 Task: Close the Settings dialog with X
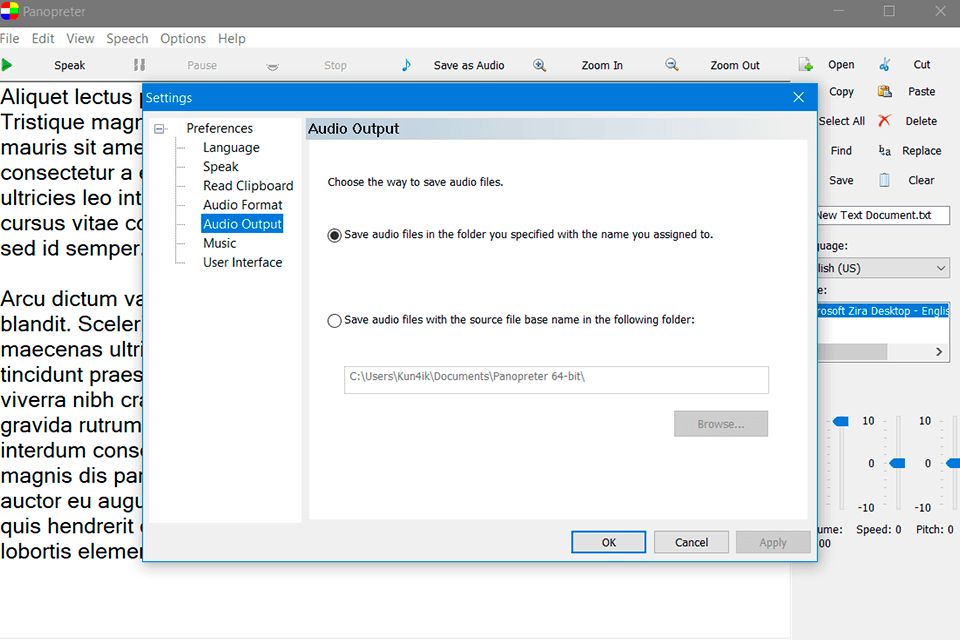tap(798, 97)
